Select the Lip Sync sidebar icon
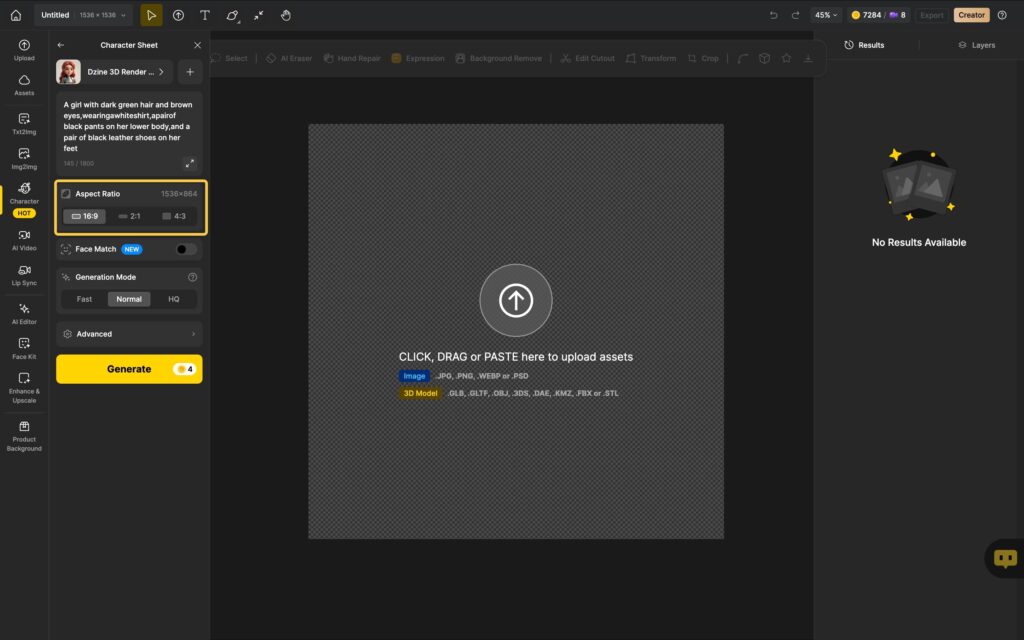This screenshot has width=1024, height=640. point(24,274)
